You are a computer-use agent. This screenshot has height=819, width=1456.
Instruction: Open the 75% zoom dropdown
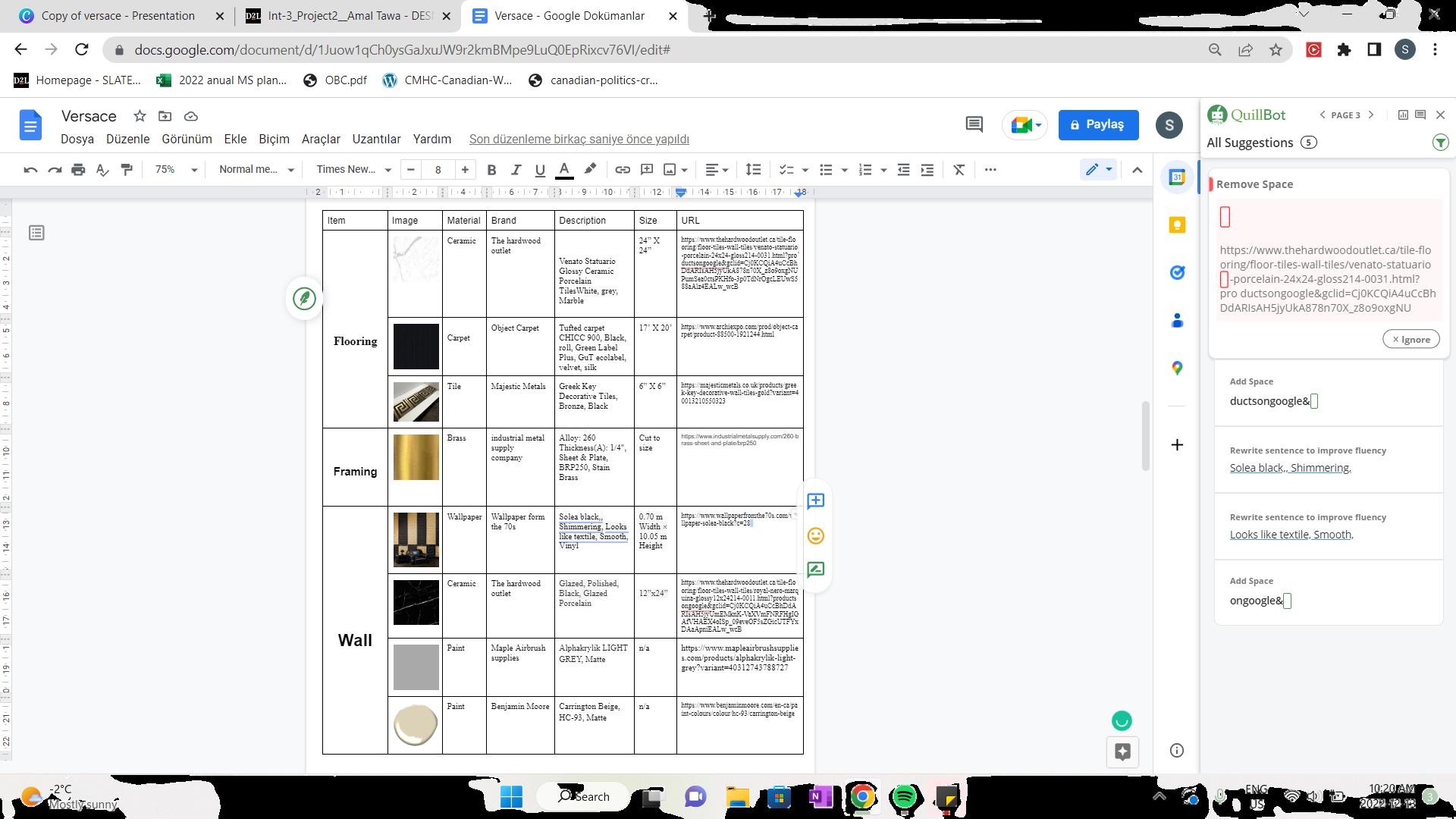[x=176, y=170]
